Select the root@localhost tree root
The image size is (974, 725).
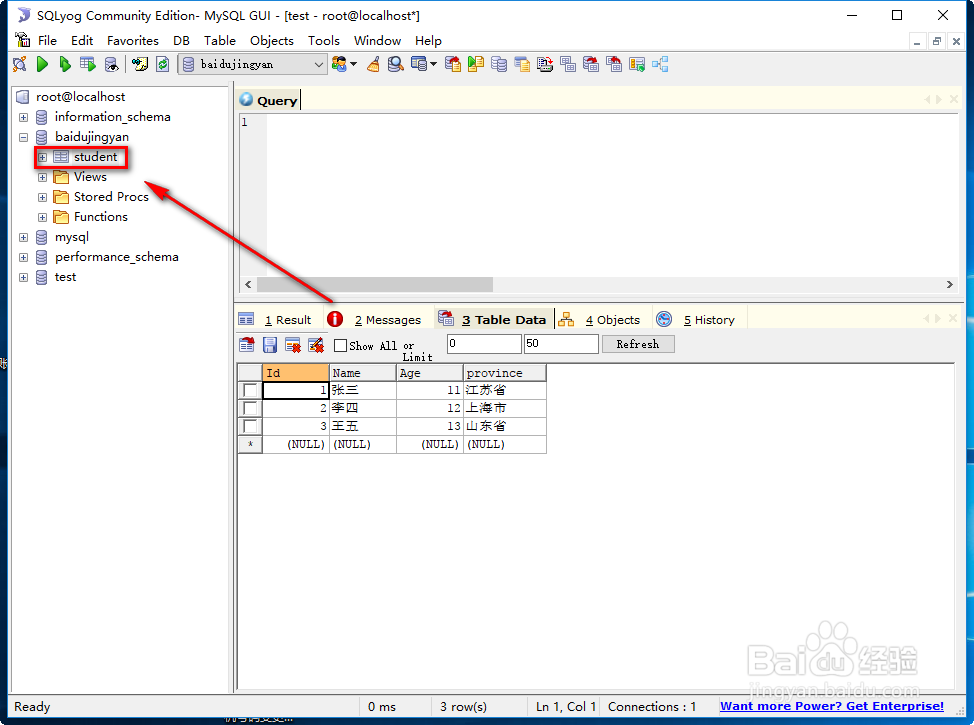tap(80, 97)
